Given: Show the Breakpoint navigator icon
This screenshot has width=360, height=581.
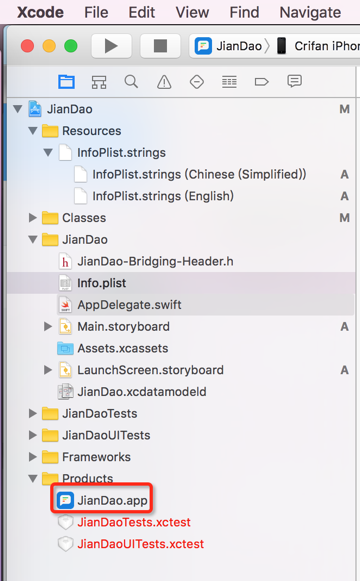Looking at the screenshot, I should click(x=261, y=82).
